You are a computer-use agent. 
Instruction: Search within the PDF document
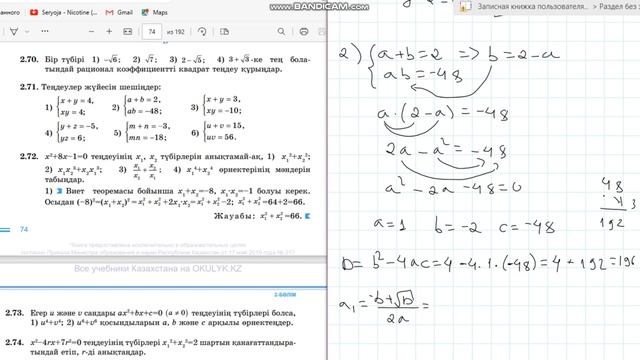pos(281,31)
